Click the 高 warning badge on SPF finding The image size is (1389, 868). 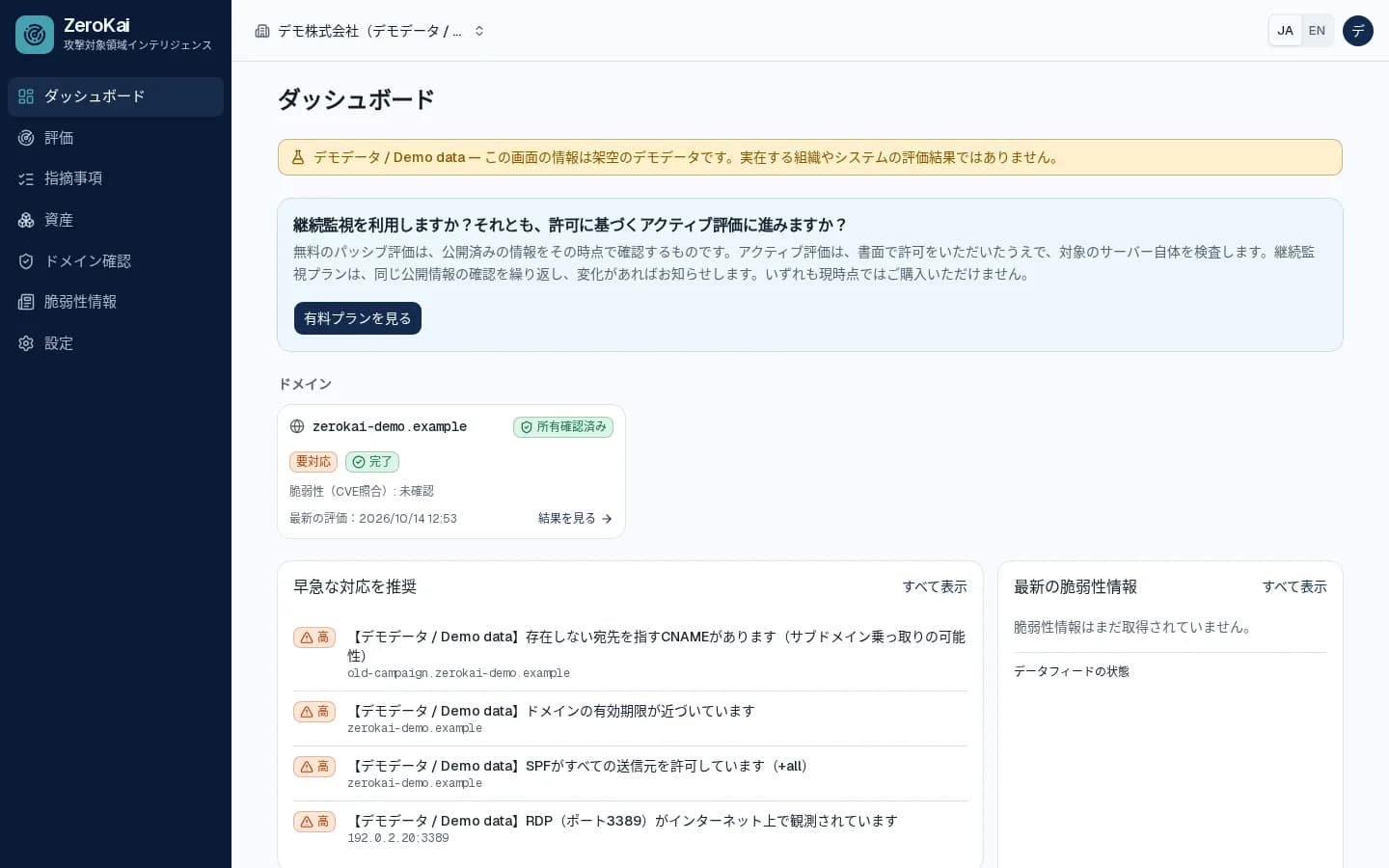(x=314, y=767)
